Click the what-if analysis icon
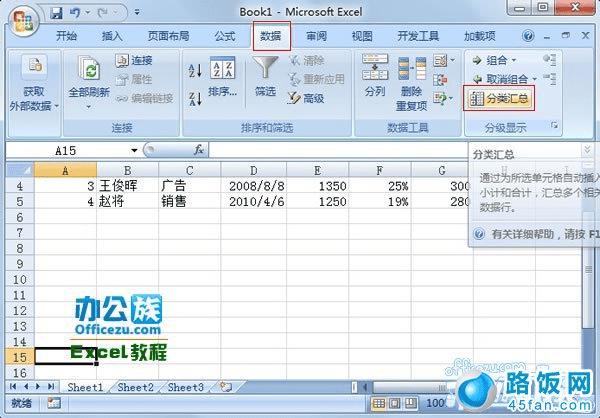The width and height of the screenshot is (600, 418). click(440, 99)
